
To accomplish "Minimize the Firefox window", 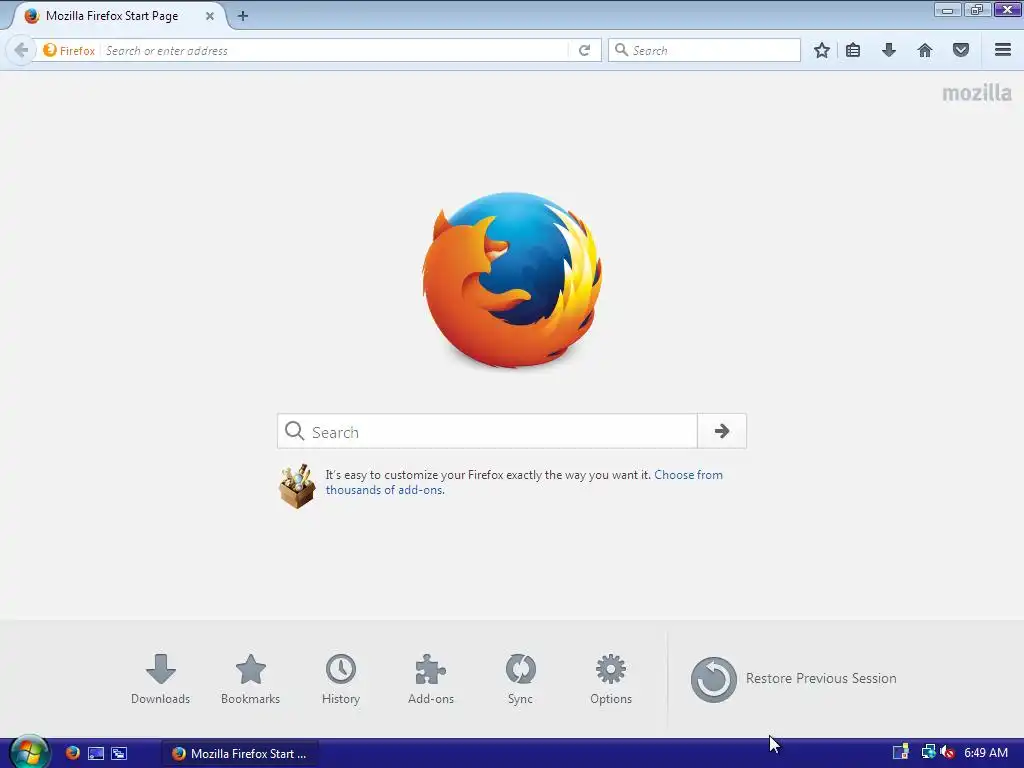I will (948, 10).
